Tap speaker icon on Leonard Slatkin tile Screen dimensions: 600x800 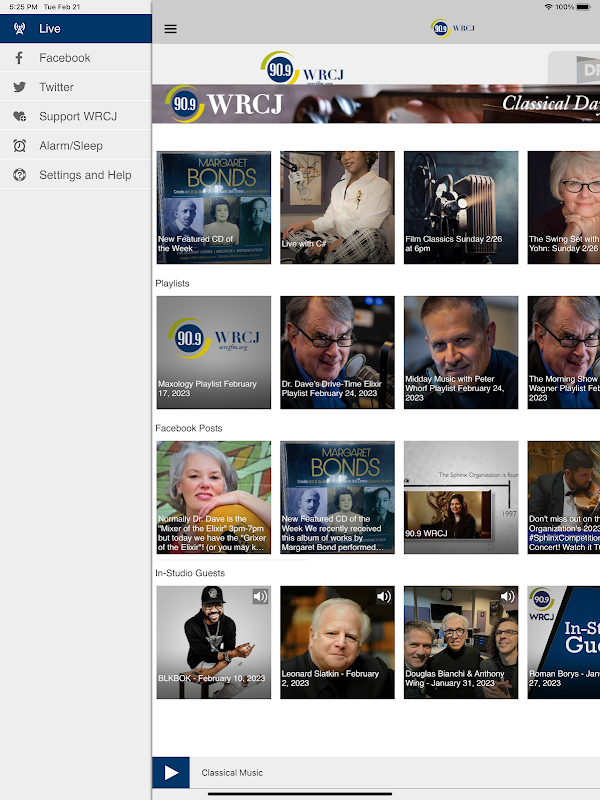tap(383, 597)
